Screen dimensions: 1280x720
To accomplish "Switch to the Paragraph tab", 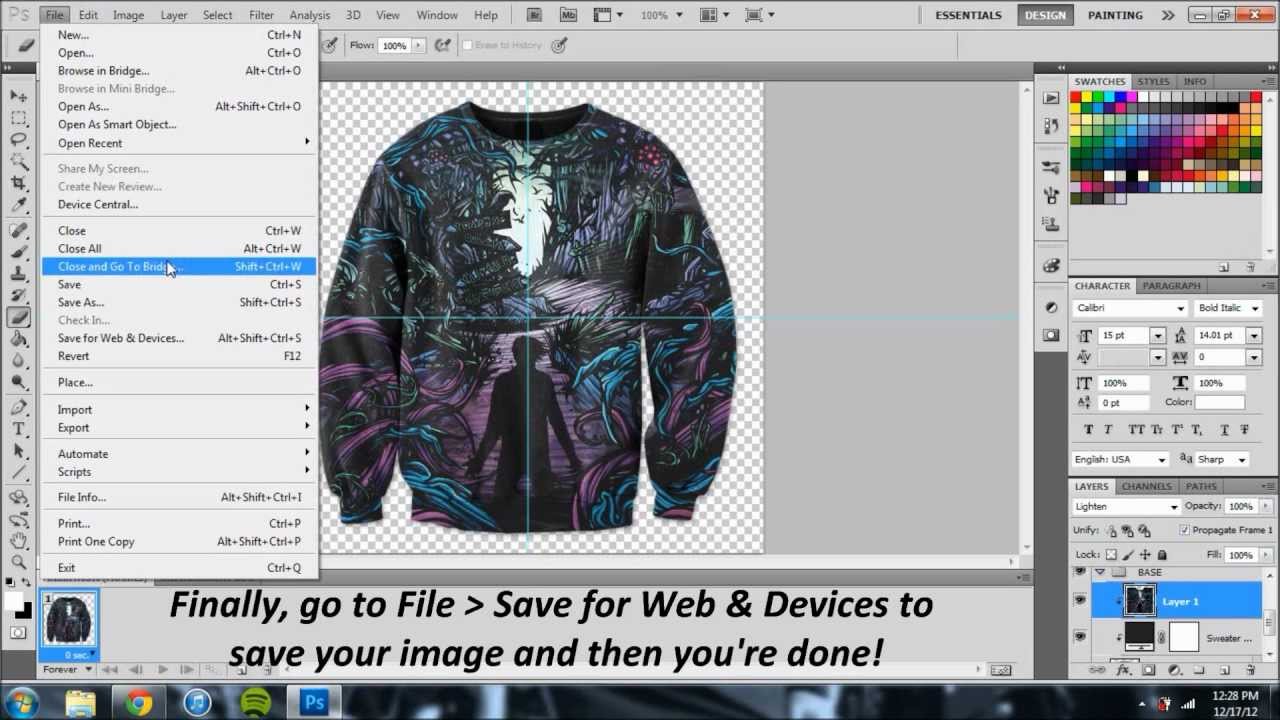I will (1171, 286).
